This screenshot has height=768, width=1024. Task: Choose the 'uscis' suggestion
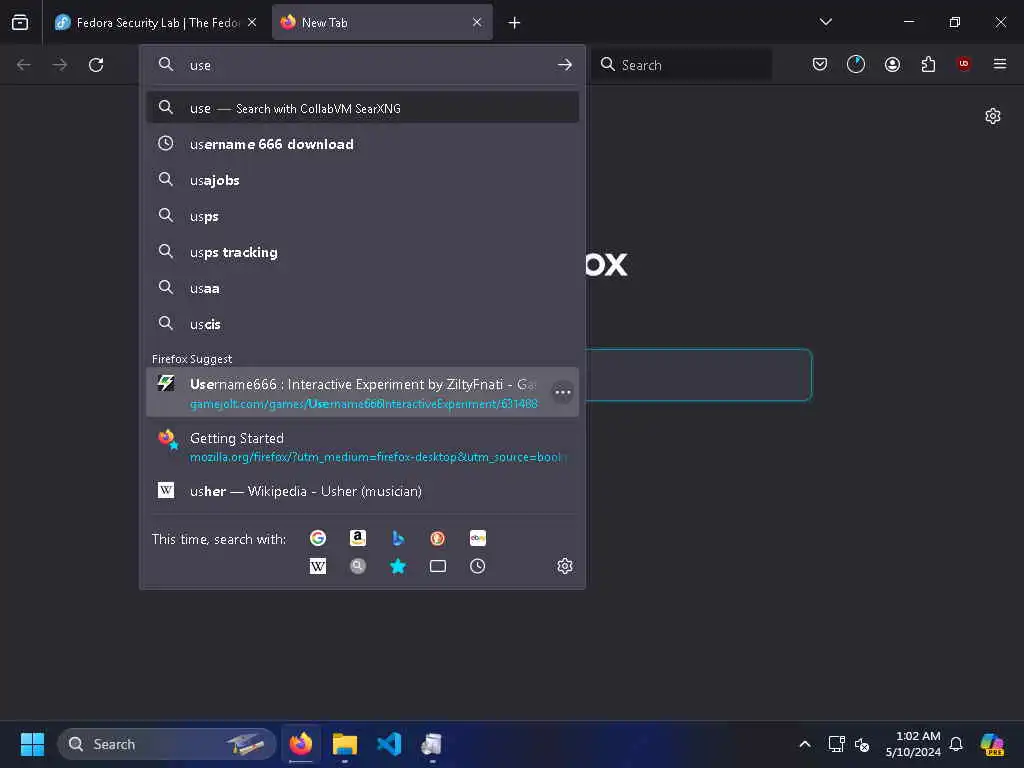tap(362, 324)
